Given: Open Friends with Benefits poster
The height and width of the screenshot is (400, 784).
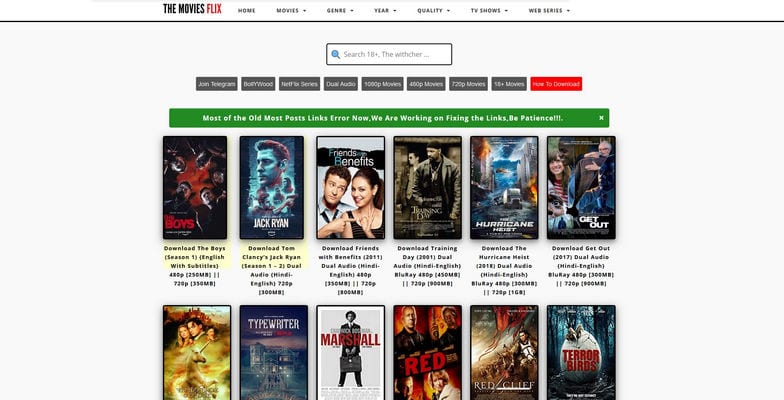Looking at the screenshot, I should click(x=350, y=188).
